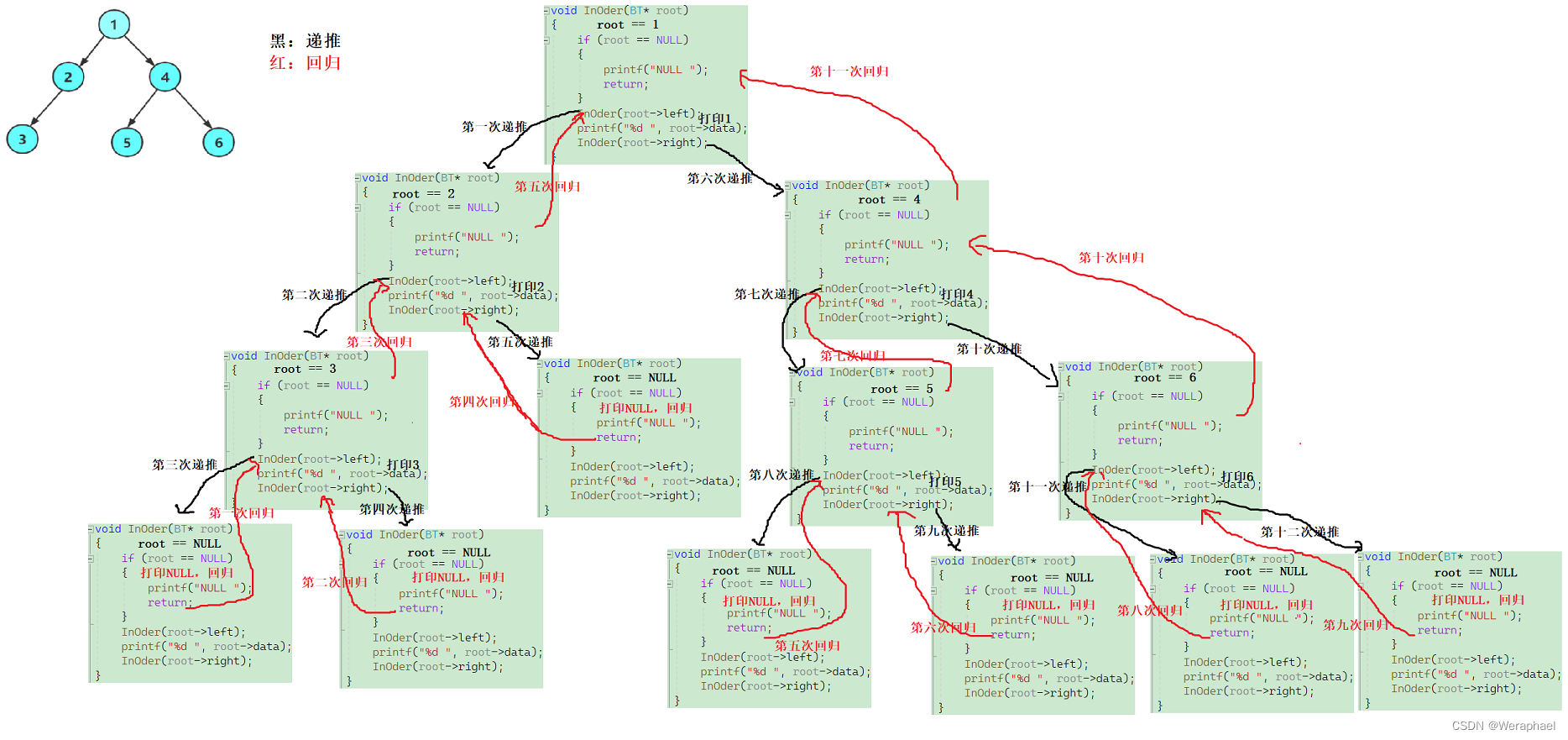Select the label 第十次递推
The width and height of the screenshot is (1568, 740).
click(x=990, y=349)
